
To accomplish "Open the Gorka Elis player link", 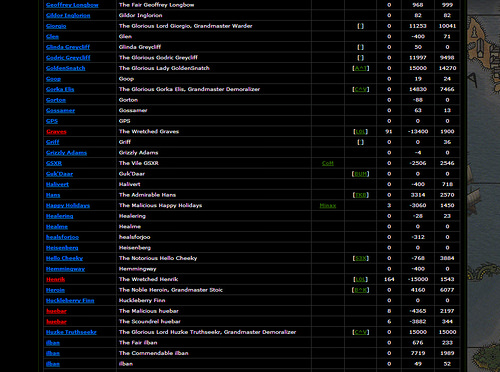I will (60, 89).
